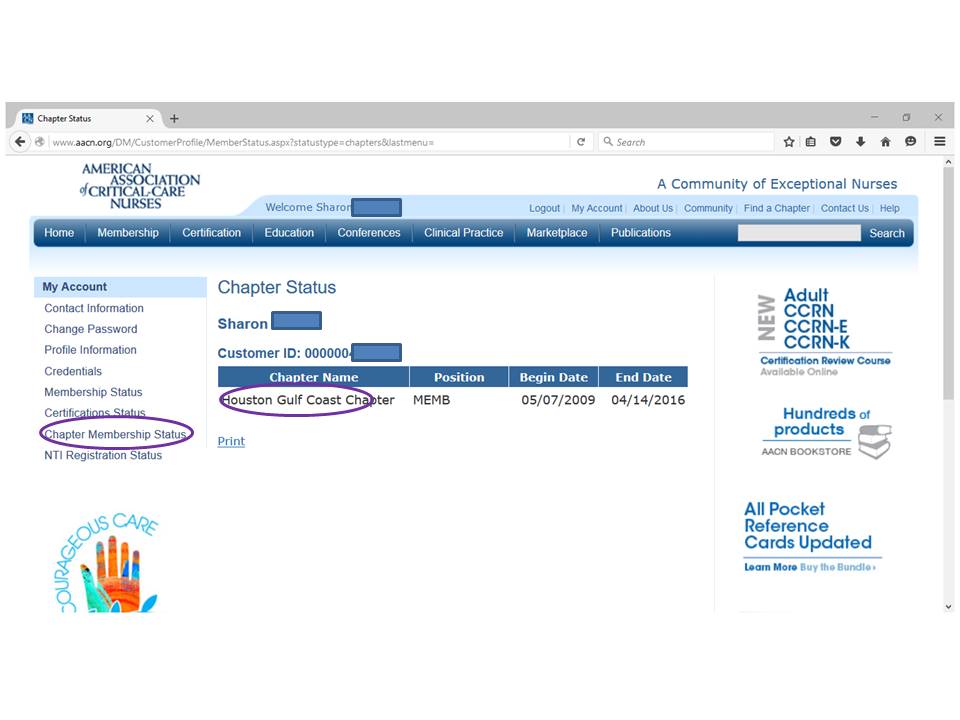
Task: Open a new tab with plus button
Action: pyautogui.click(x=174, y=118)
